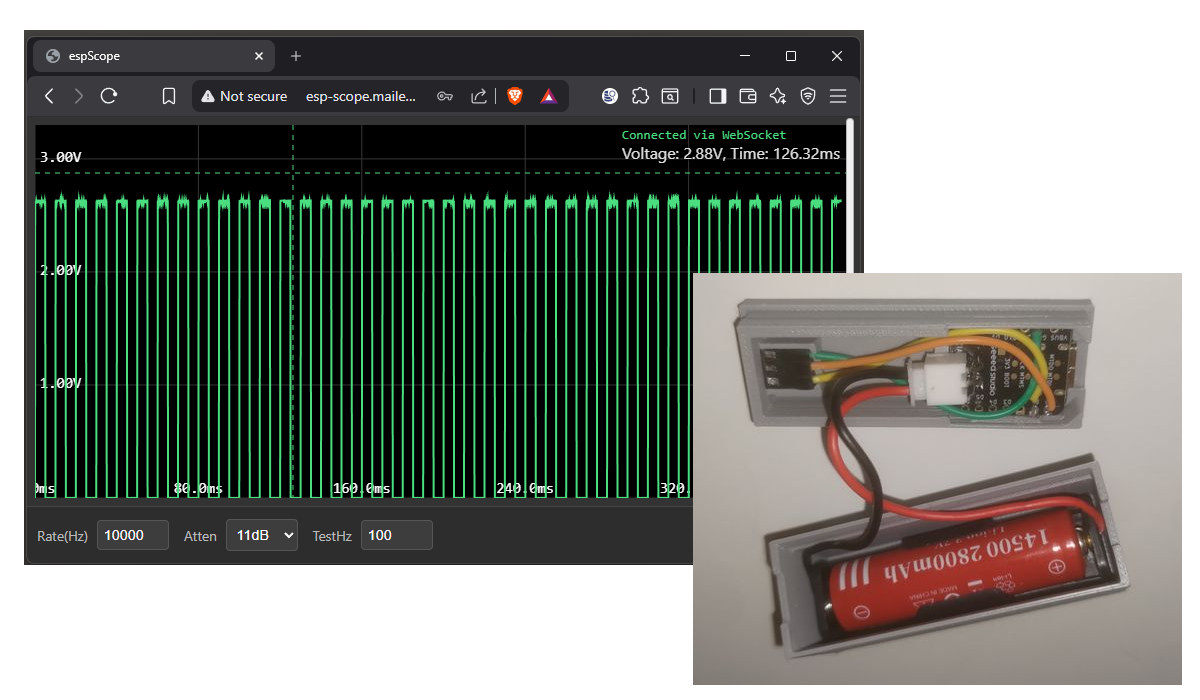Click the Not secure site warning
This screenshot has height=700, width=1200.
pyautogui.click(x=244, y=96)
